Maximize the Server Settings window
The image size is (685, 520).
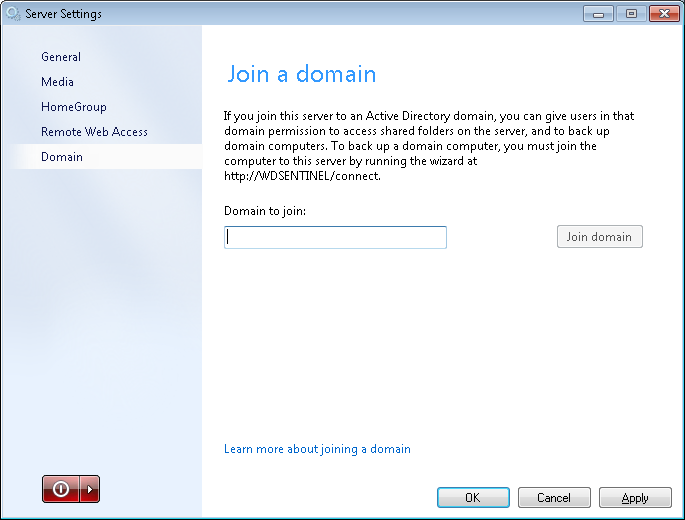coord(631,14)
